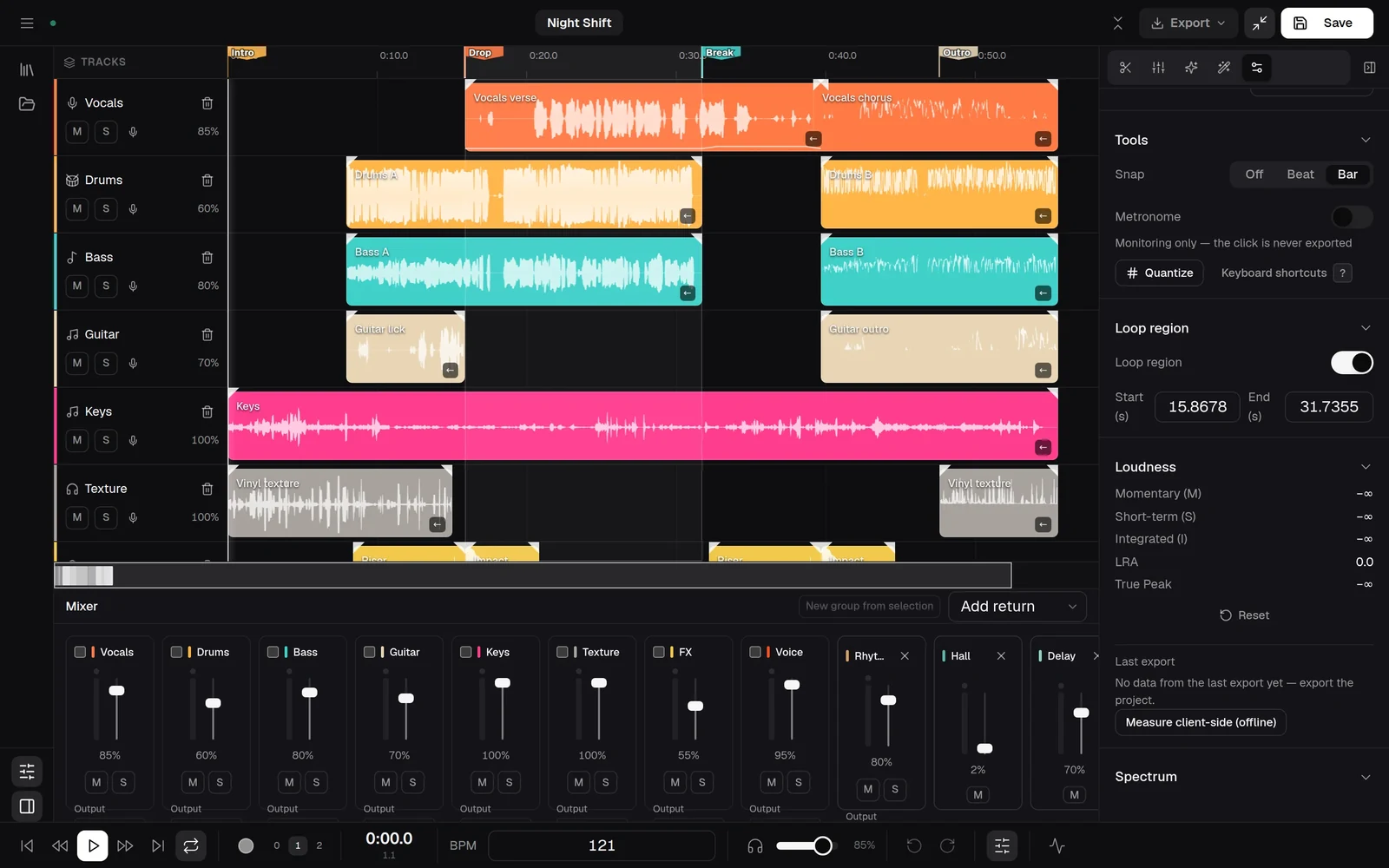Delete the Vocals track with its trash icon
The width and height of the screenshot is (1389, 868).
click(x=207, y=103)
